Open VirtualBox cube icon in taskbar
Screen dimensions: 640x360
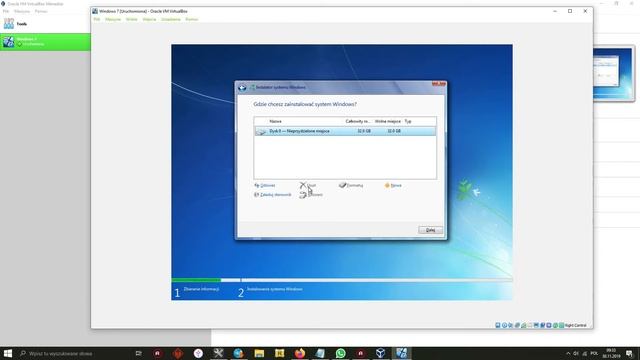click(380, 353)
